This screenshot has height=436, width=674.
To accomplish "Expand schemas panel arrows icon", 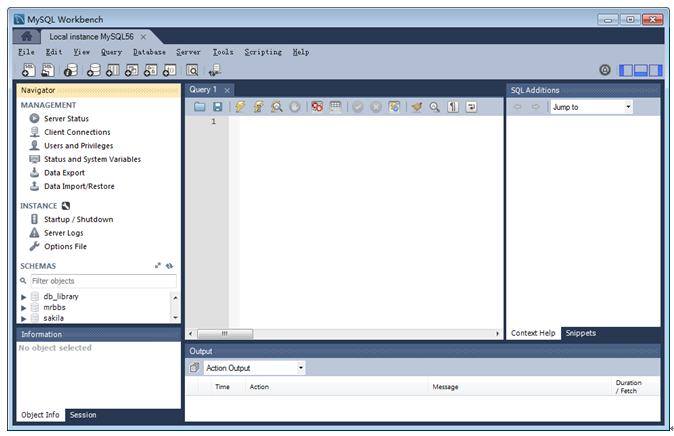I will tap(158, 266).
